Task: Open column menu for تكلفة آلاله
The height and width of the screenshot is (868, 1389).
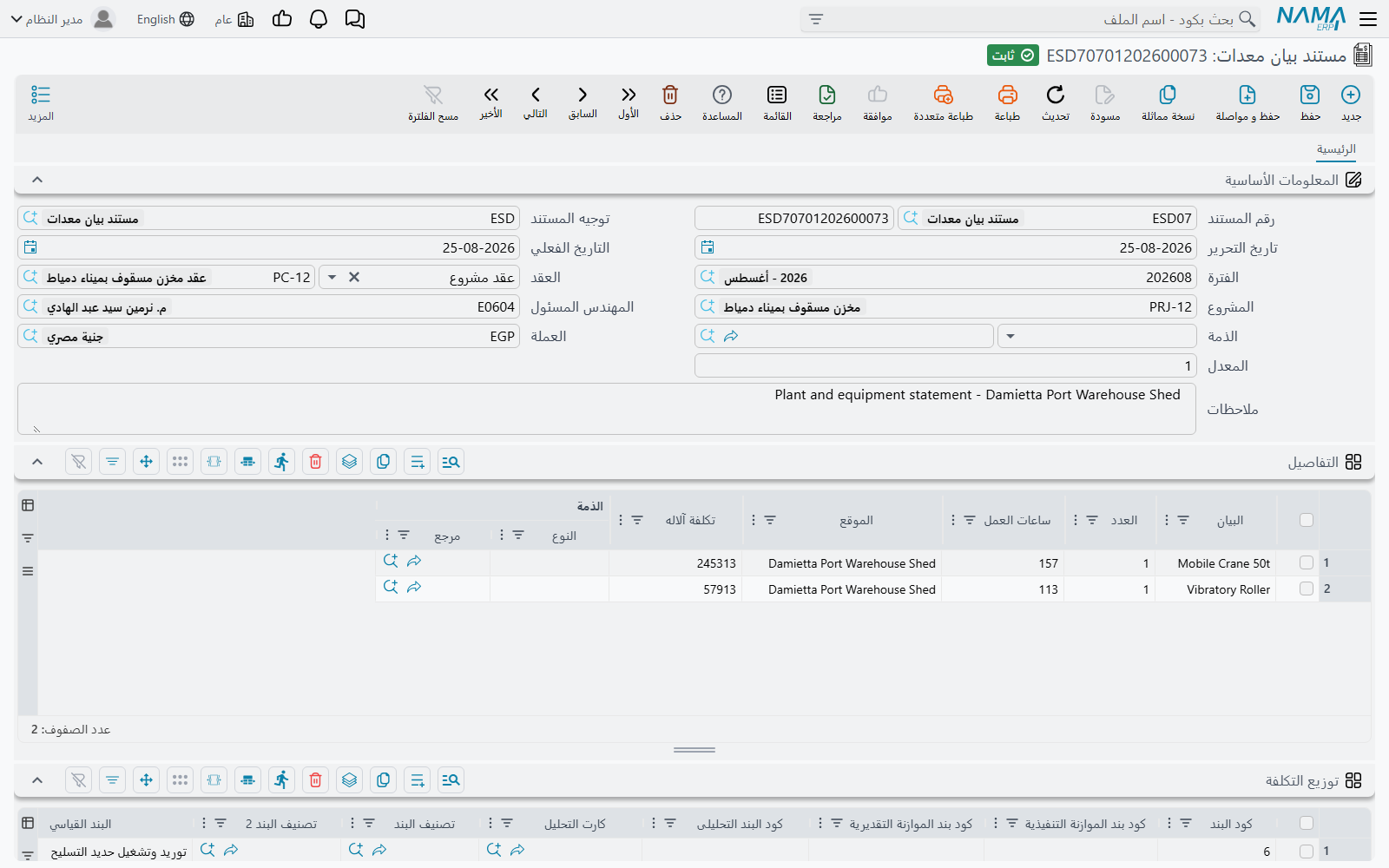Action: (620, 520)
